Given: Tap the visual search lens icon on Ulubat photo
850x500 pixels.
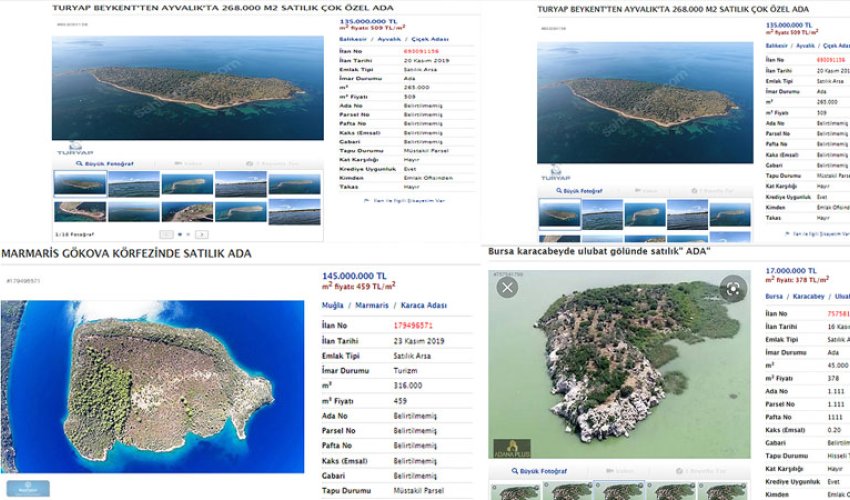Looking at the screenshot, I should pos(733,289).
